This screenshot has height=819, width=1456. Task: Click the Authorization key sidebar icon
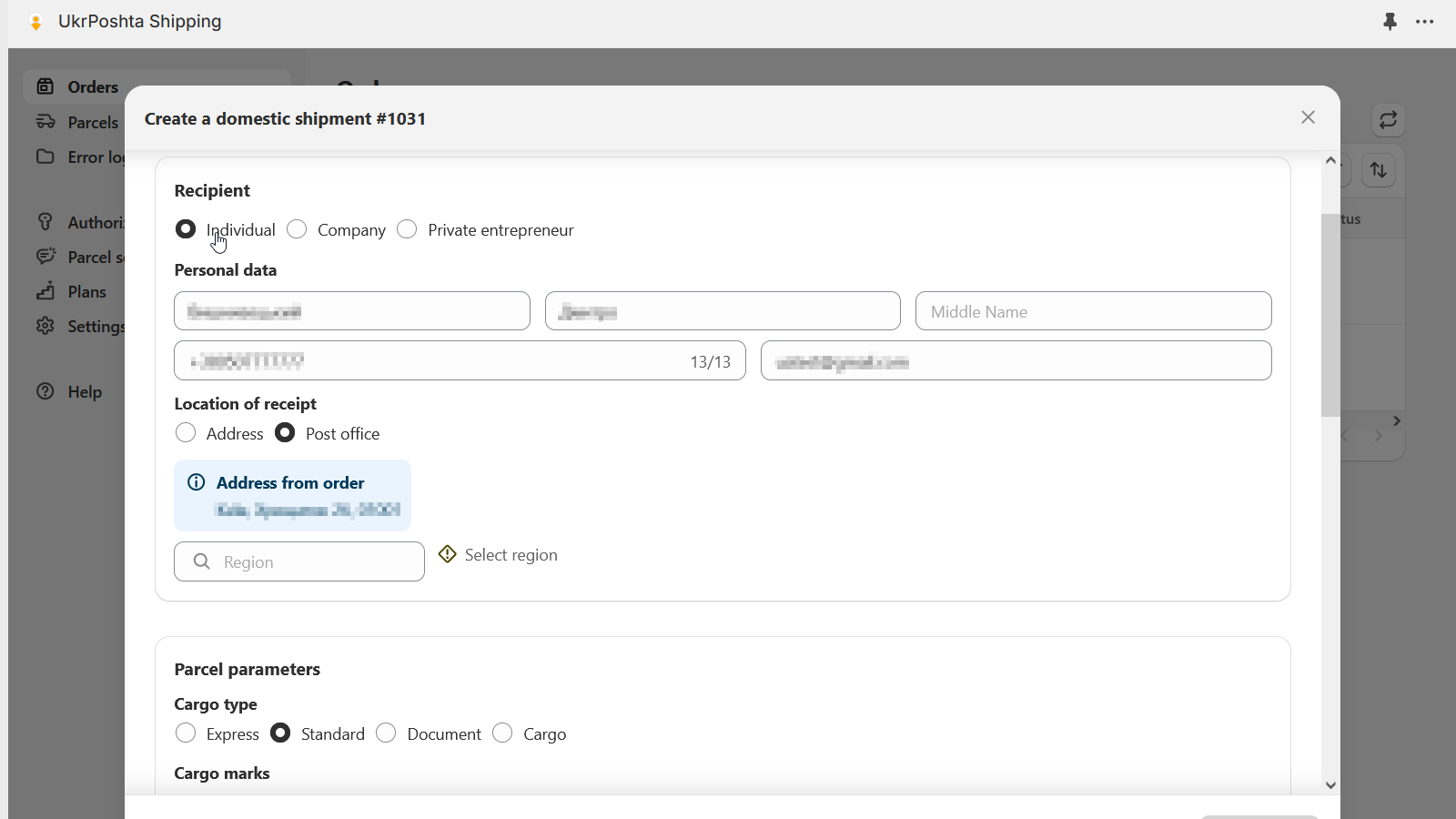(x=46, y=221)
